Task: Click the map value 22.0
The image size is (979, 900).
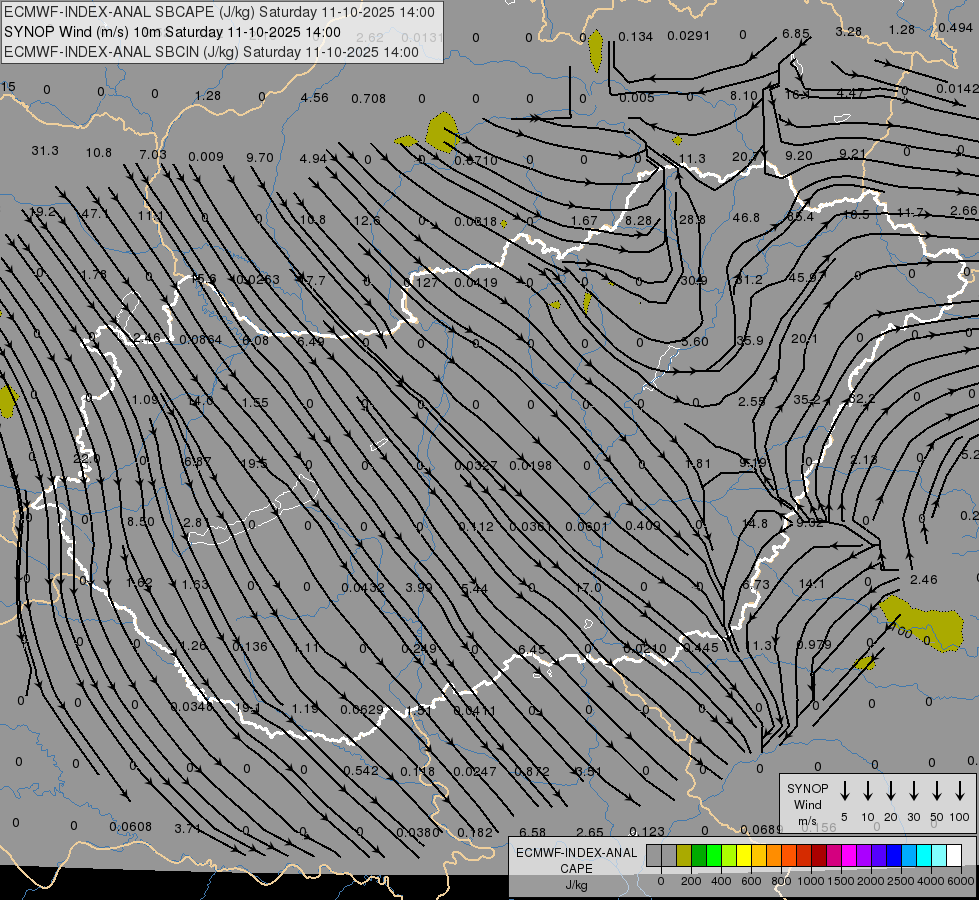Action: 86,458
